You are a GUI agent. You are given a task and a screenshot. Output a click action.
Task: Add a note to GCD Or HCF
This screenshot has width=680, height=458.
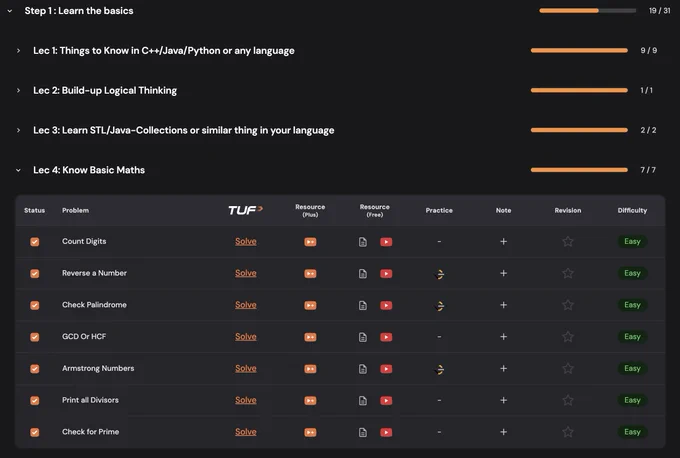(503, 337)
